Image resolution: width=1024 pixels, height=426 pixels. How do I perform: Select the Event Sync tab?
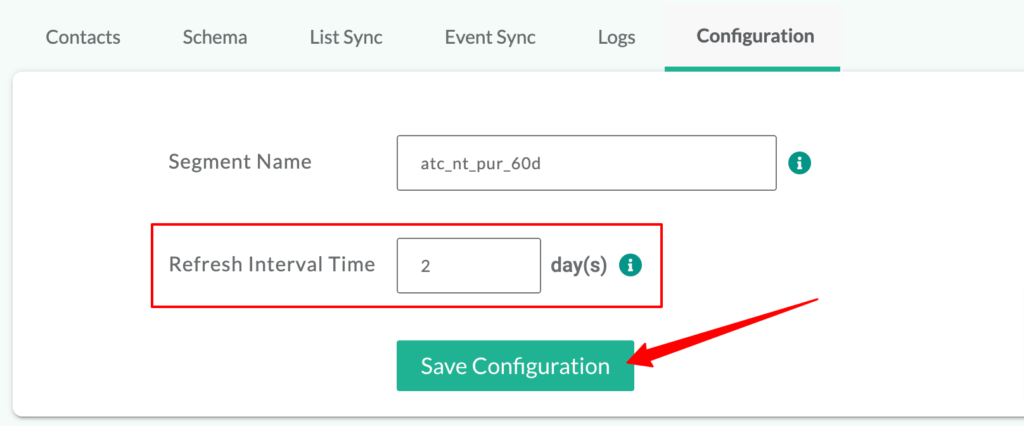tap(490, 37)
